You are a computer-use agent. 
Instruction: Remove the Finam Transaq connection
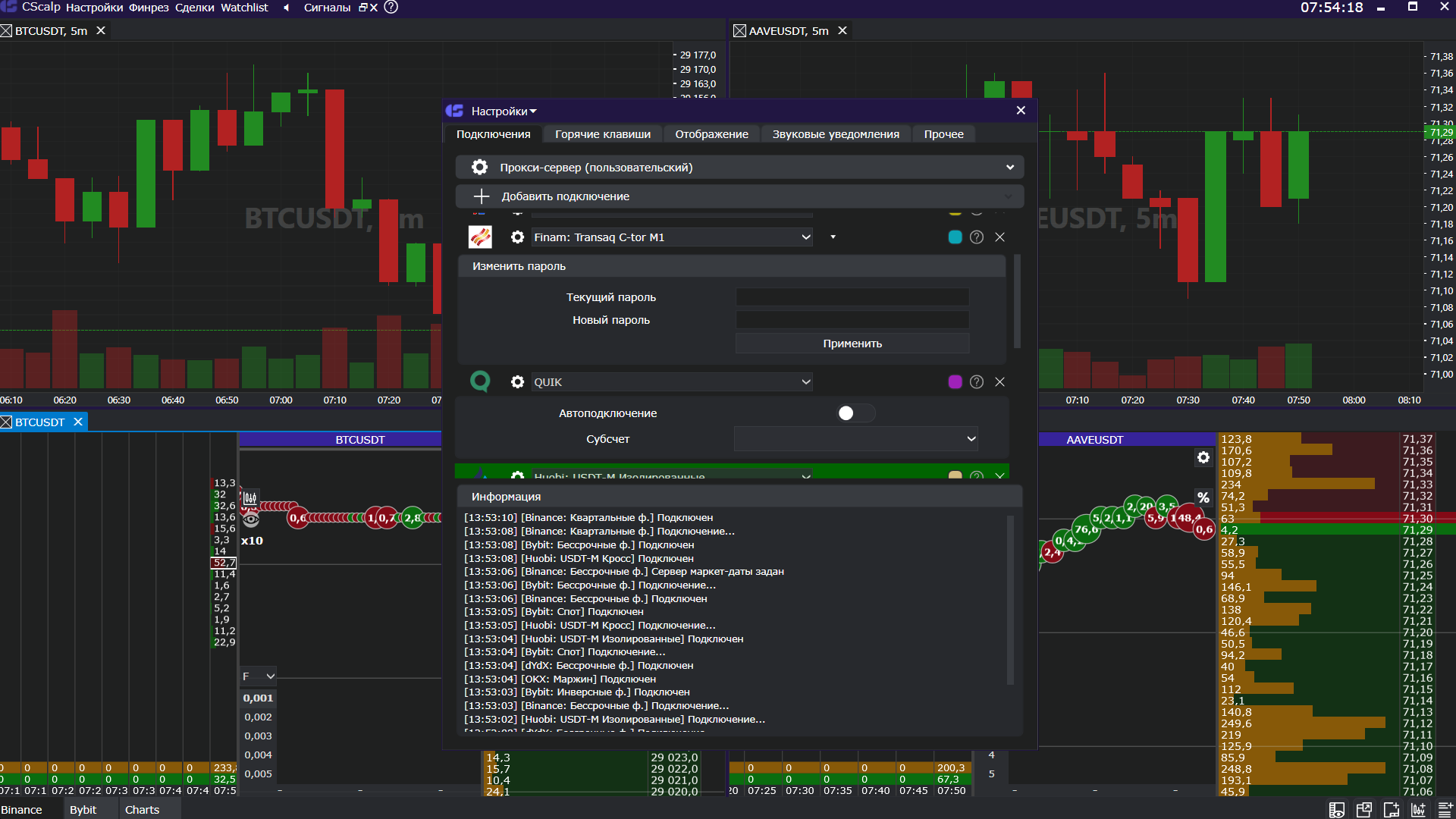coord(1000,237)
